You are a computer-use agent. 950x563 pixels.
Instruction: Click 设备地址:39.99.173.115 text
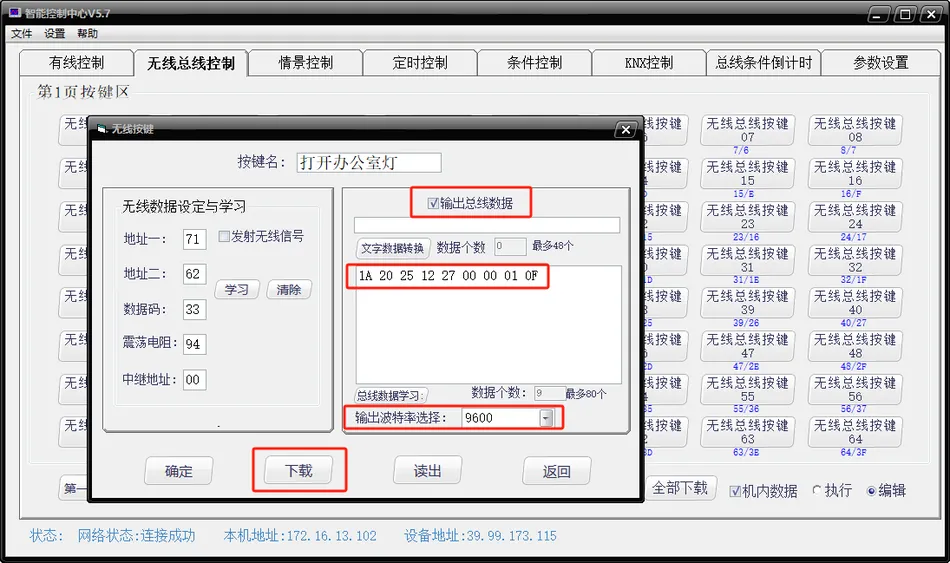click(480, 536)
